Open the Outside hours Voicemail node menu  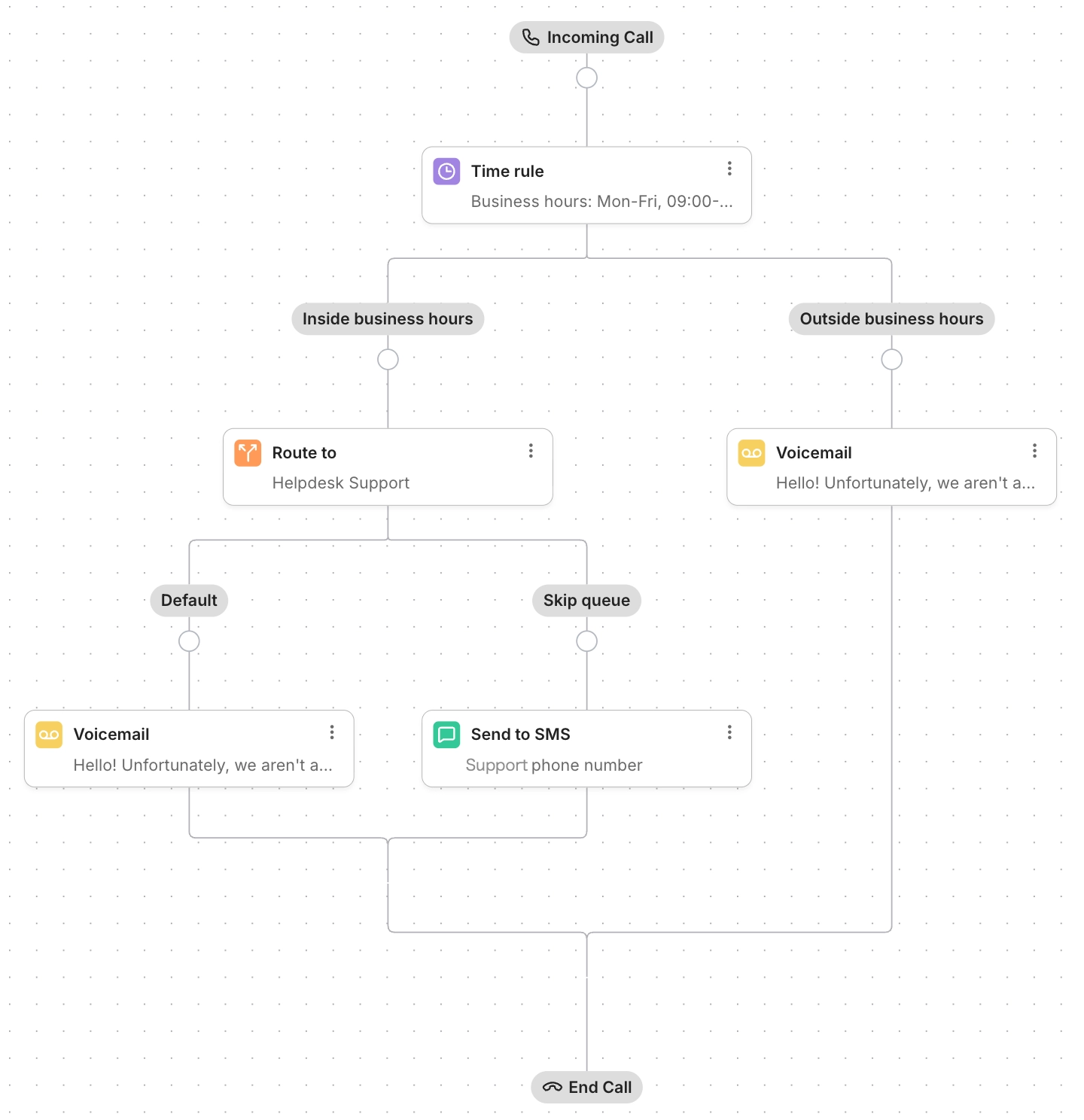click(x=1035, y=450)
